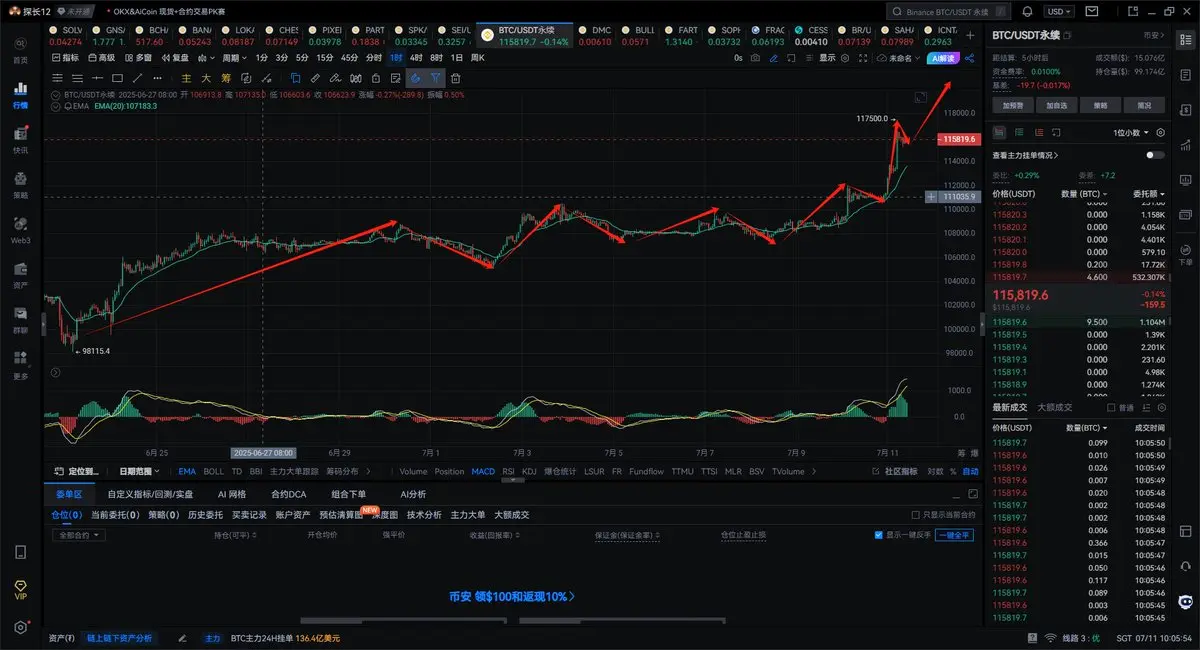This screenshot has width=1200, height=650.
Task: Click the filter funnel icon in drawing toolbar
Action: tap(436, 77)
